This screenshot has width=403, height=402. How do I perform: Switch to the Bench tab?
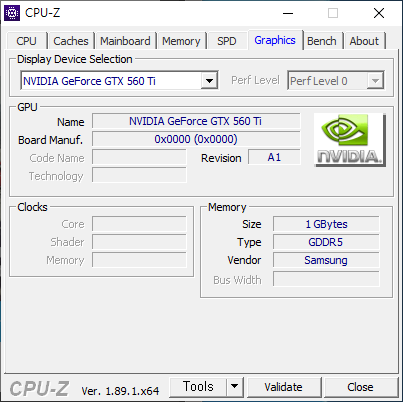click(322, 41)
